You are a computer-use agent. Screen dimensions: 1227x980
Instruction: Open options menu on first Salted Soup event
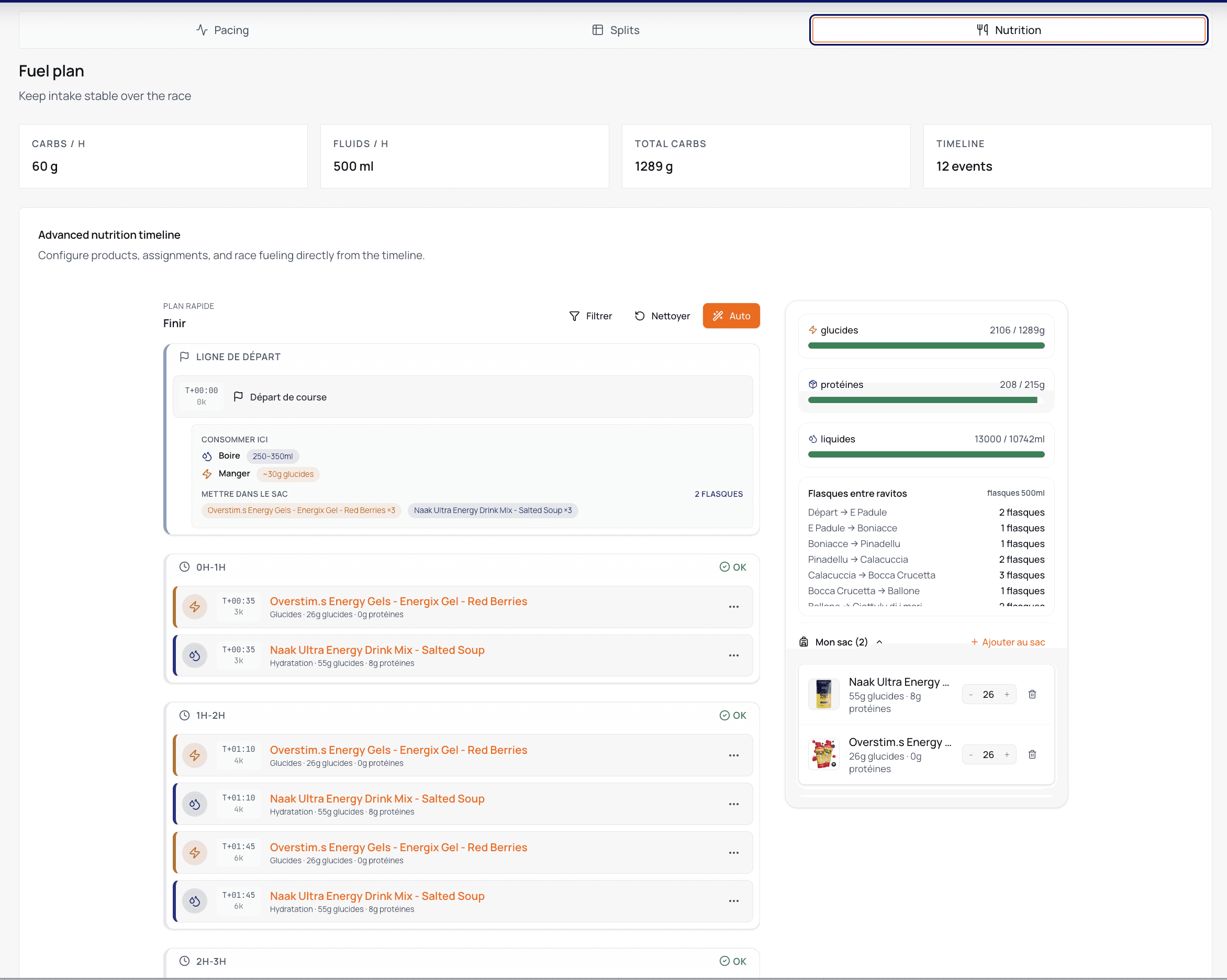point(733,655)
